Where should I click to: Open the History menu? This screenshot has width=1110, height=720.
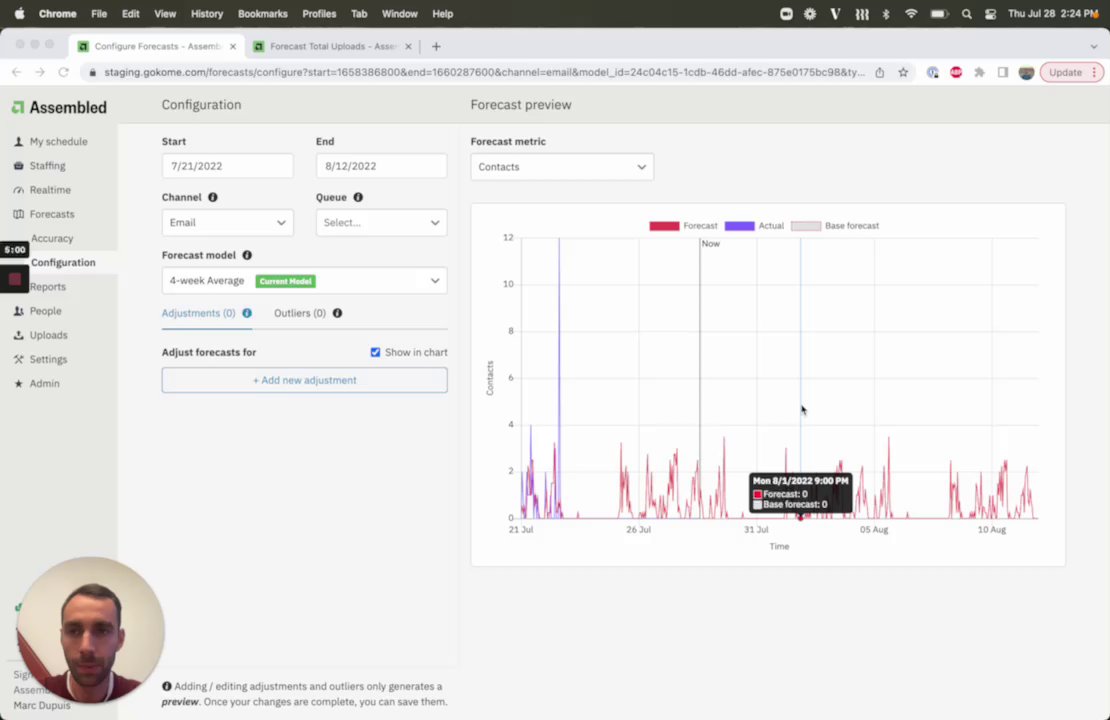tap(207, 14)
